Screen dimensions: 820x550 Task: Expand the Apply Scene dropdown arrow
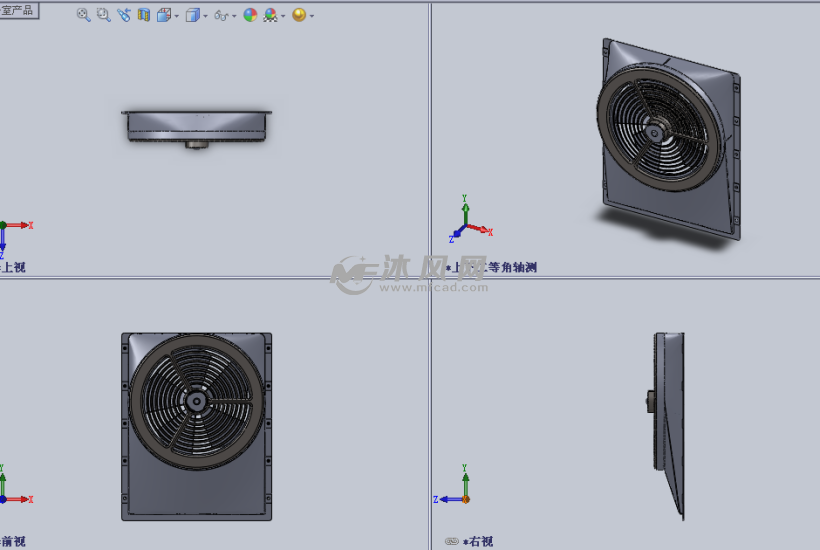point(283,16)
